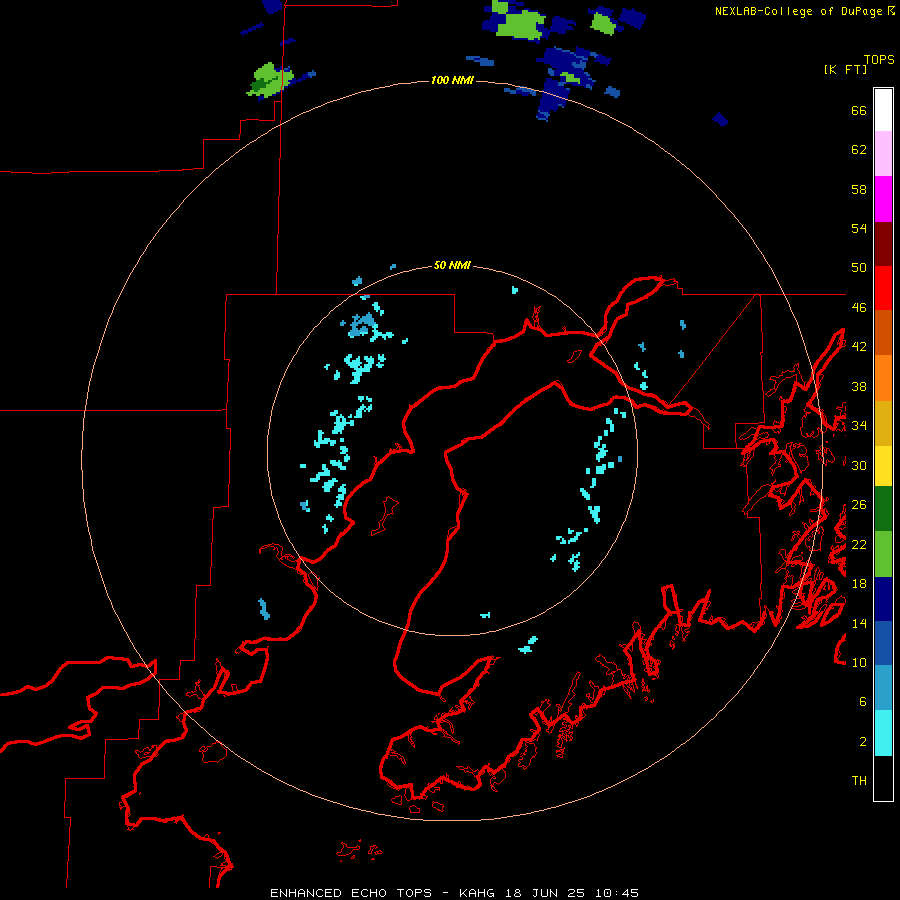The height and width of the screenshot is (900, 900).
Task: Click the yellow 34 kft legend swatch
Action: pos(883,466)
